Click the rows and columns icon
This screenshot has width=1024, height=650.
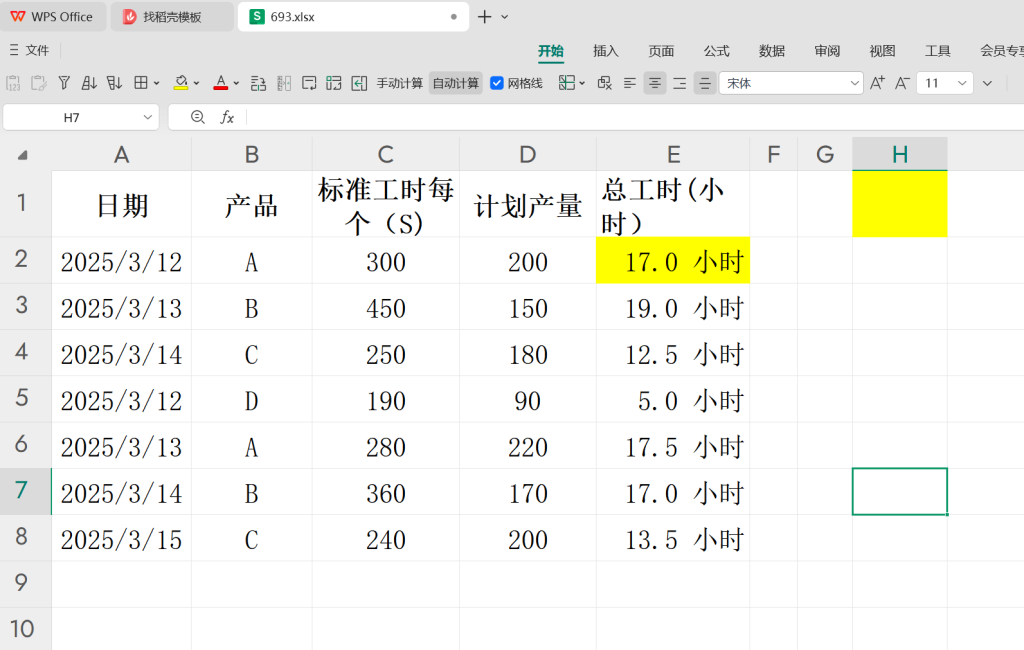click(259, 83)
